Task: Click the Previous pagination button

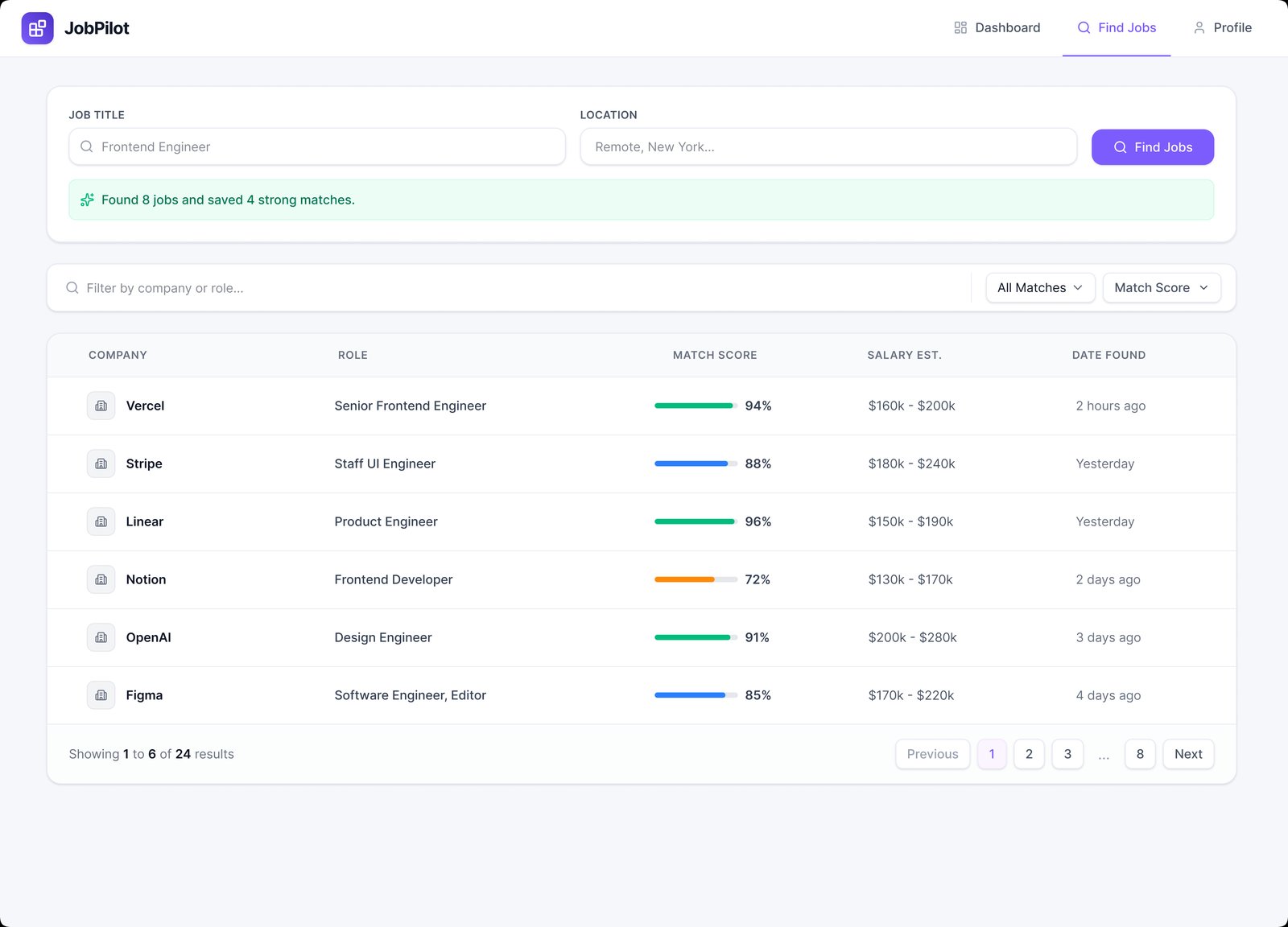Action: click(x=932, y=754)
